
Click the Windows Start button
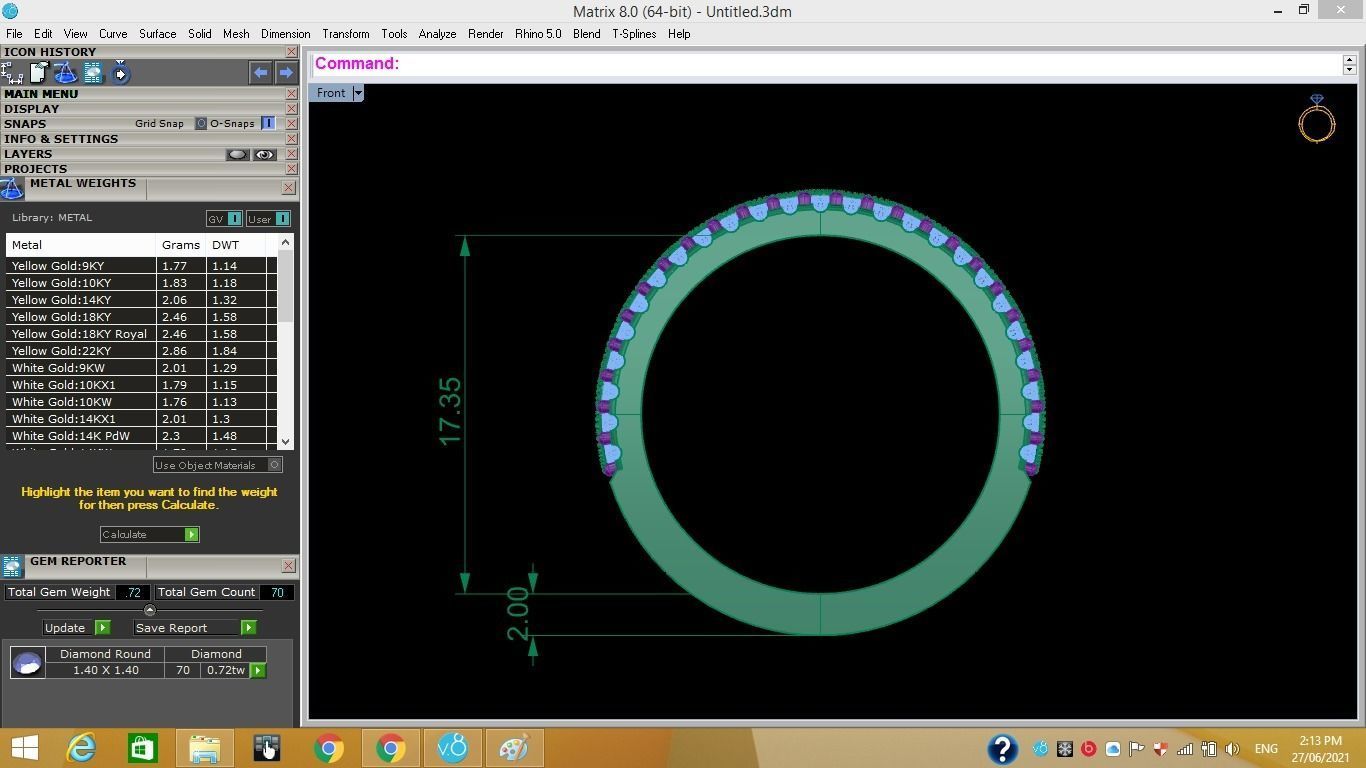[24, 747]
